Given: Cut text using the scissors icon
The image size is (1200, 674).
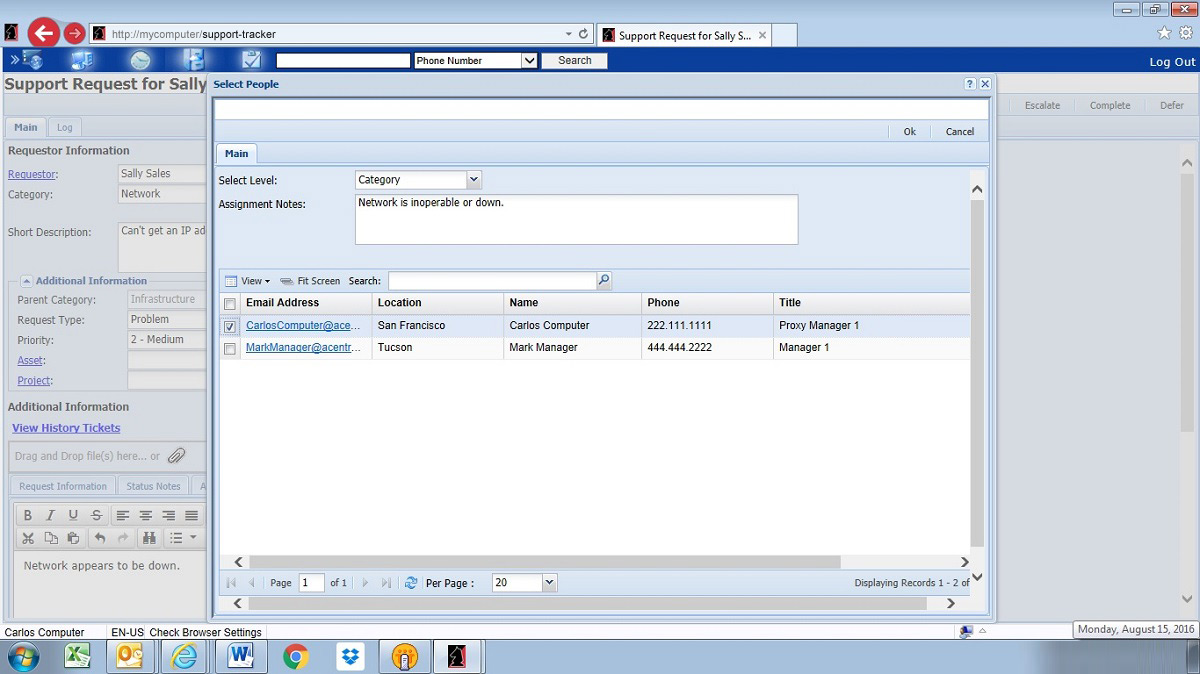Looking at the screenshot, I should pyautogui.click(x=27, y=537).
